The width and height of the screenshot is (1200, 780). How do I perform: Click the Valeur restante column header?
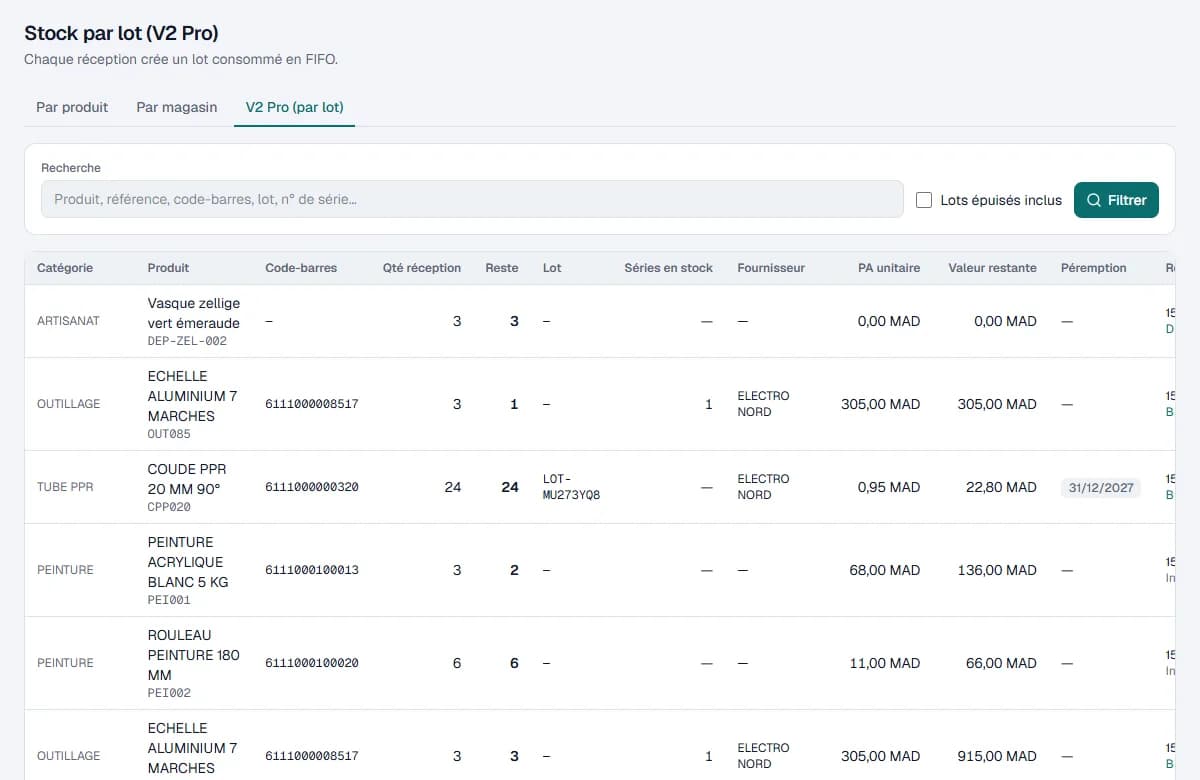[x=993, y=268]
